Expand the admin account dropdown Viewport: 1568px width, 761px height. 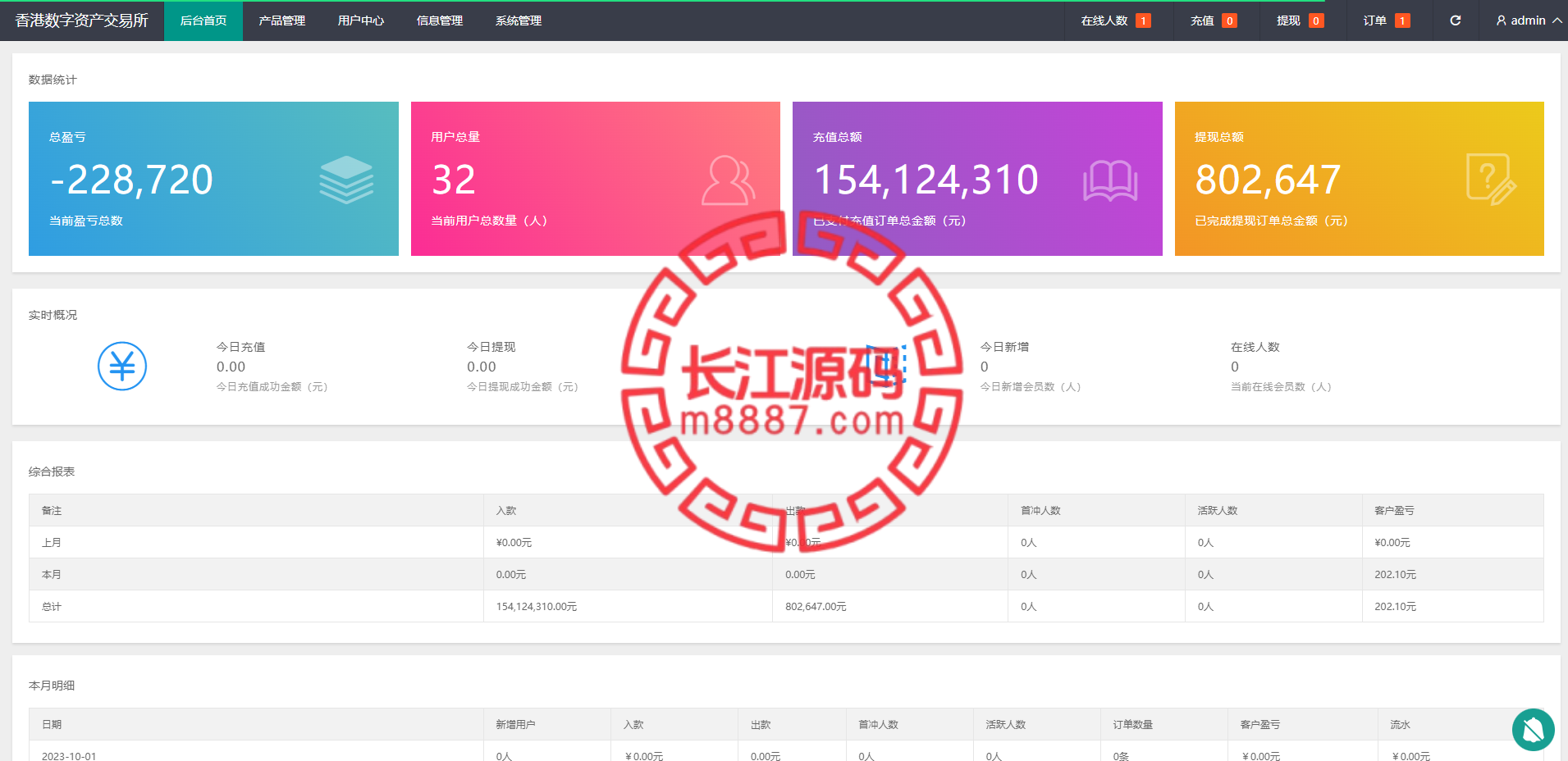pyautogui.click(x=1529, y=21)
